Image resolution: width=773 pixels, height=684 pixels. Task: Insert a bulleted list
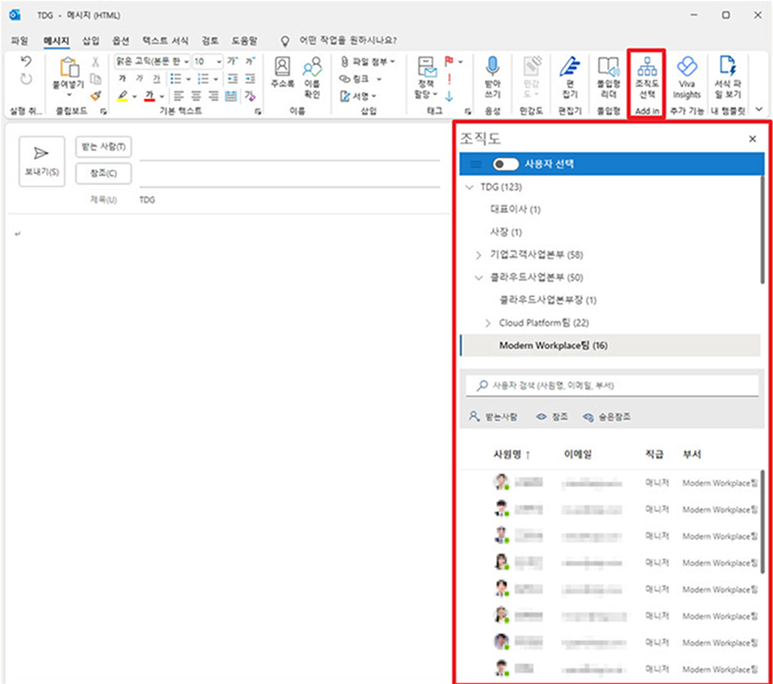pos(176,78)
